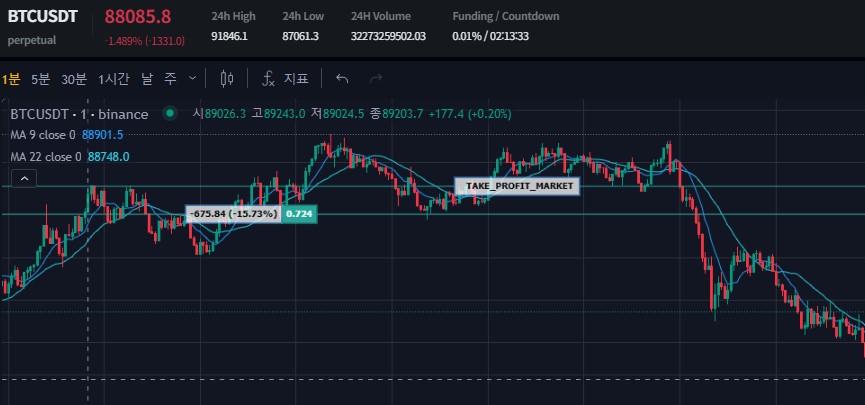Click the Funding / Countdown label
Viewport: 865px width, 405px height.
point(506,17)
